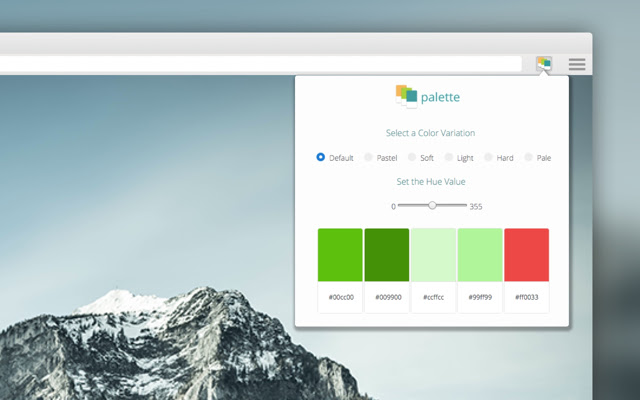The width and height of the screenshot is (640, 400).
Task: Select the Pastel color variation
Action: tap(368, 157)
